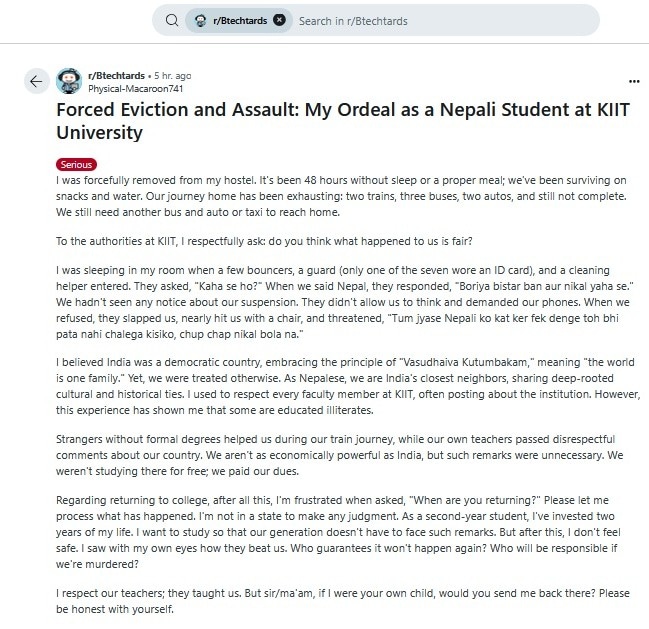Click the line "To the authorities at KIIT"
This screenshot has width=649, height=629.
pos(284,241)
